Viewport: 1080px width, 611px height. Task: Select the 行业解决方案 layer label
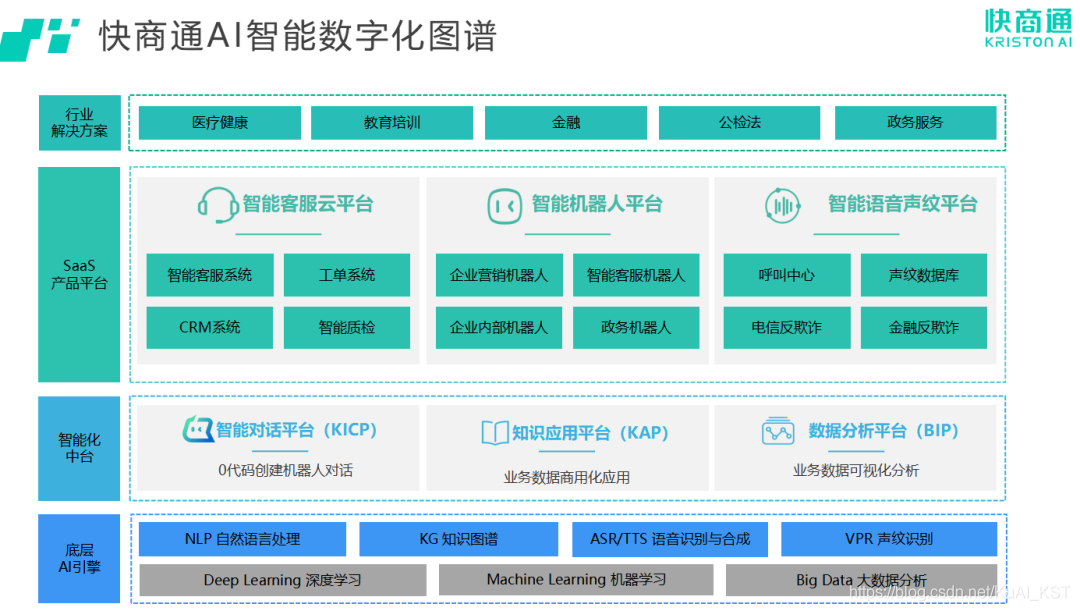79,123
